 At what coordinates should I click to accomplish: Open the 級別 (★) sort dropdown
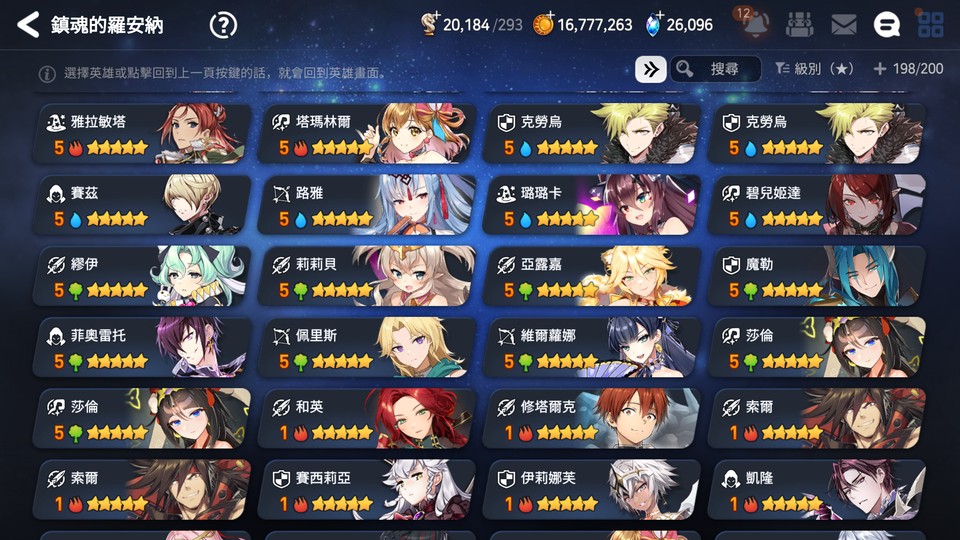click(x=814, y=69)
